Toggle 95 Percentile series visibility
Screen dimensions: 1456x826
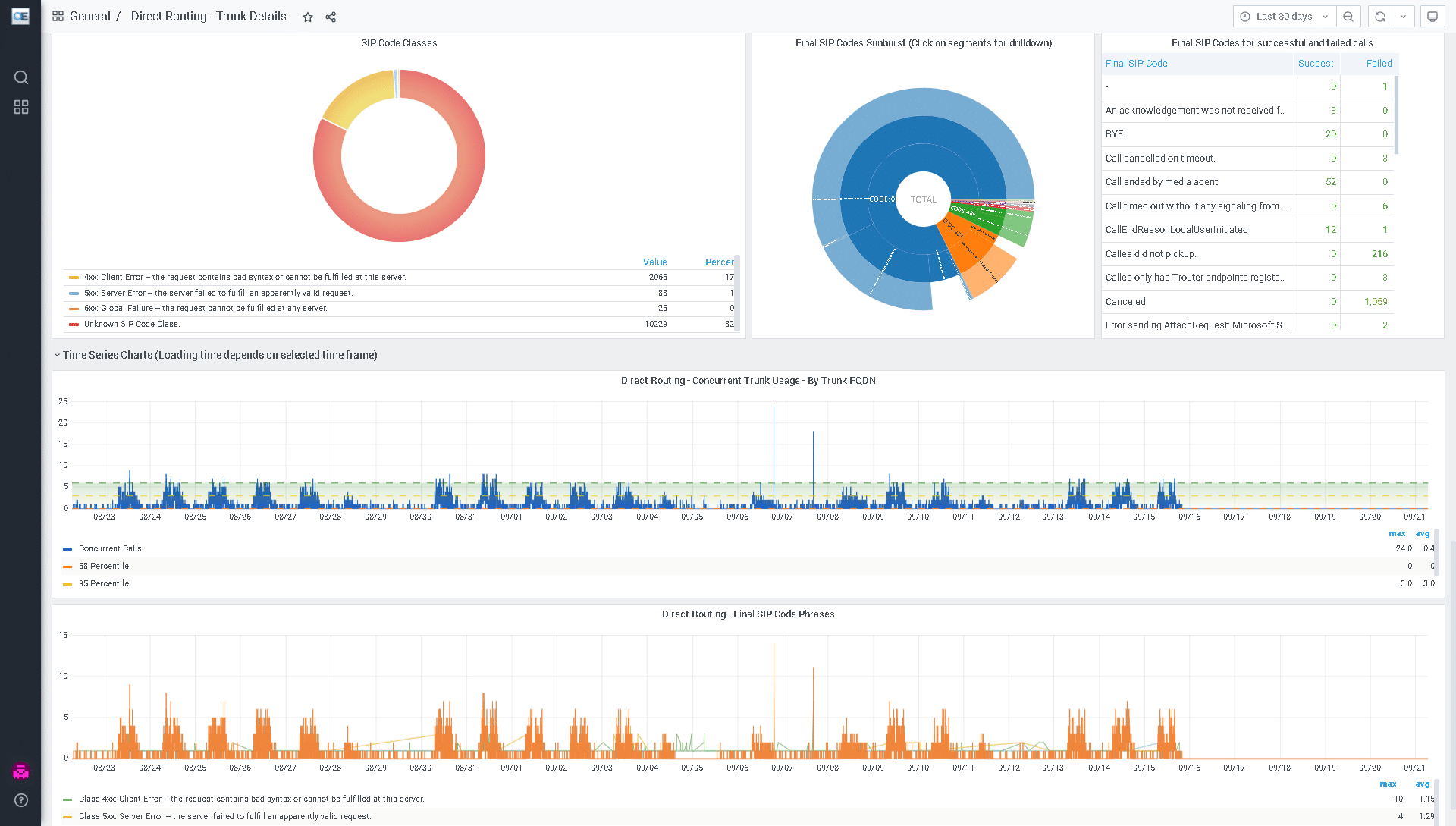[104, 583]
